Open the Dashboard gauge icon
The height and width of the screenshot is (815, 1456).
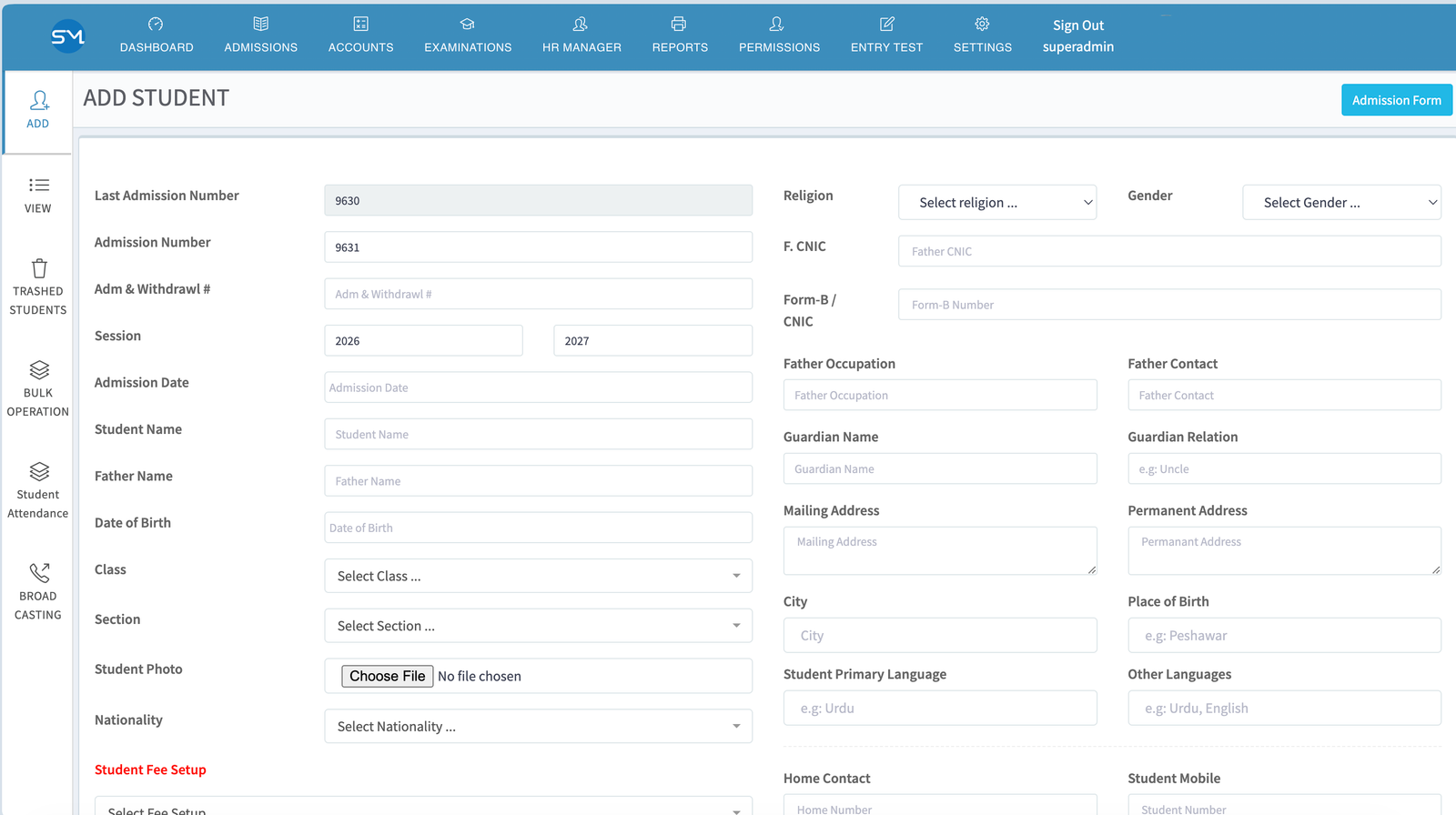(156, 24)
